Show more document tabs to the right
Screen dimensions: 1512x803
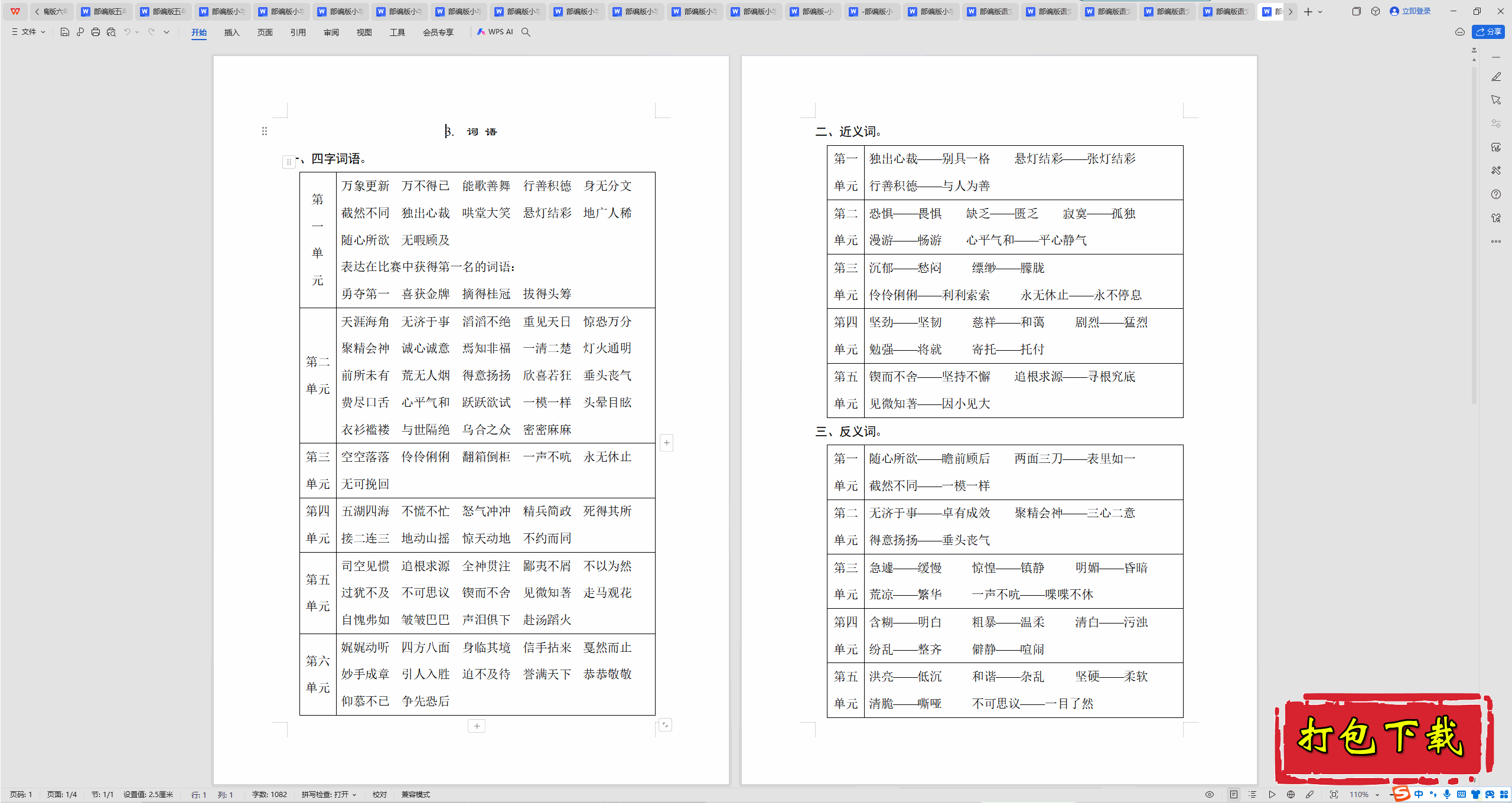tap(1291, 11)
